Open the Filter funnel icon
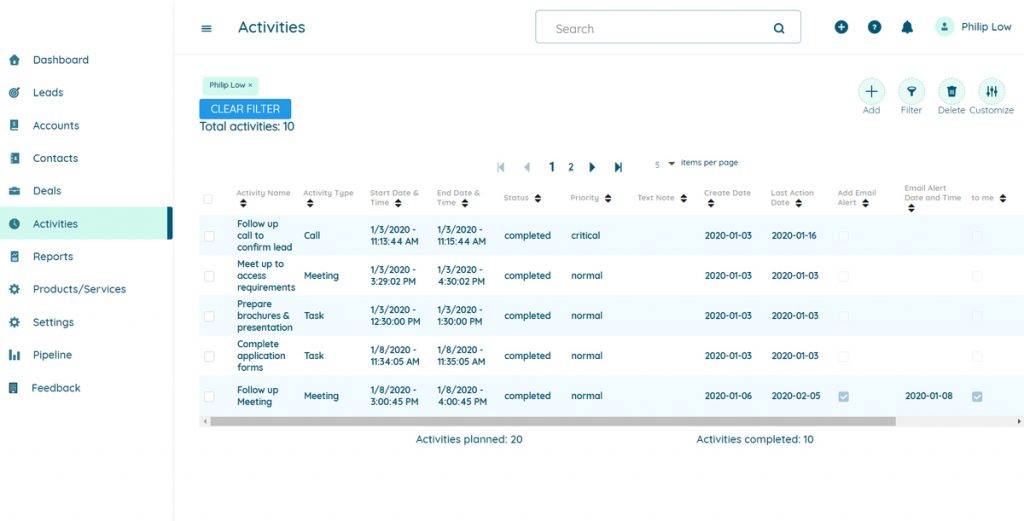 (911, 92)
